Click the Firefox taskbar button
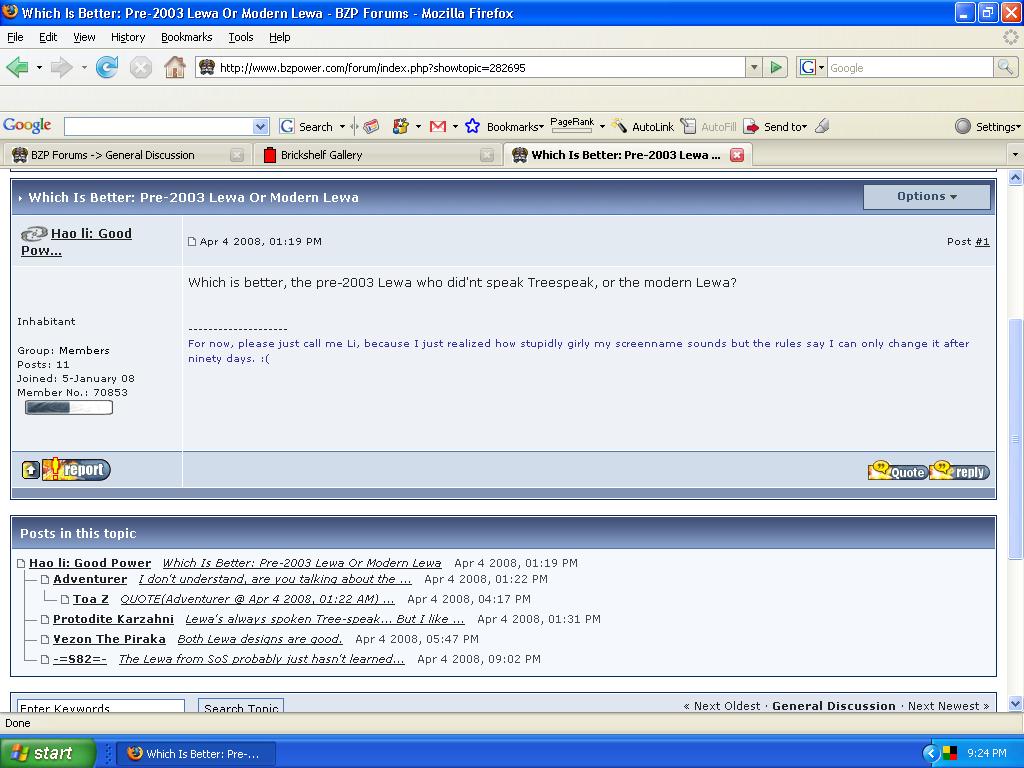 pos(196,754)
